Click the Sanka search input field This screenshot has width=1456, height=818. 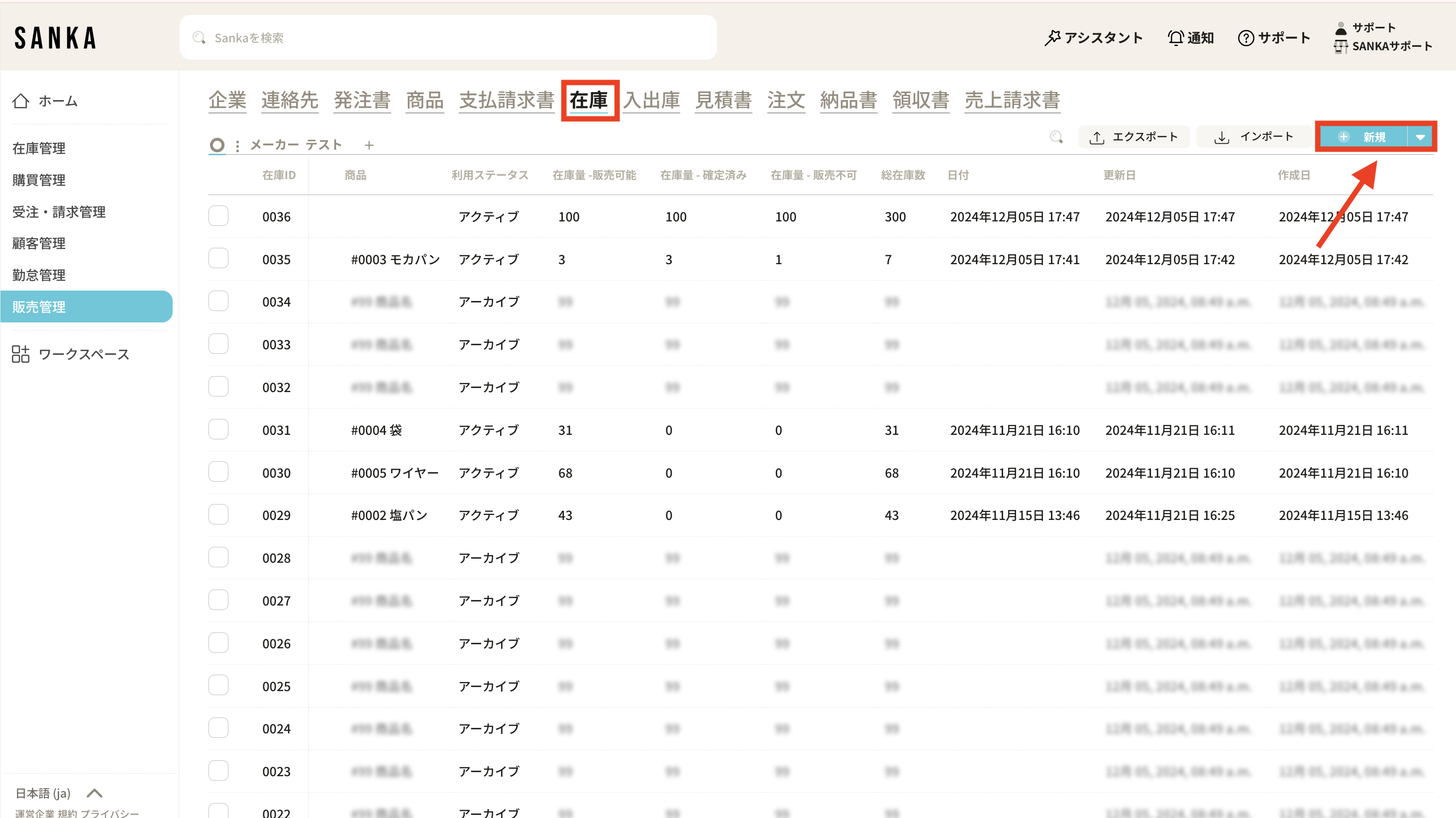(448, 38)
